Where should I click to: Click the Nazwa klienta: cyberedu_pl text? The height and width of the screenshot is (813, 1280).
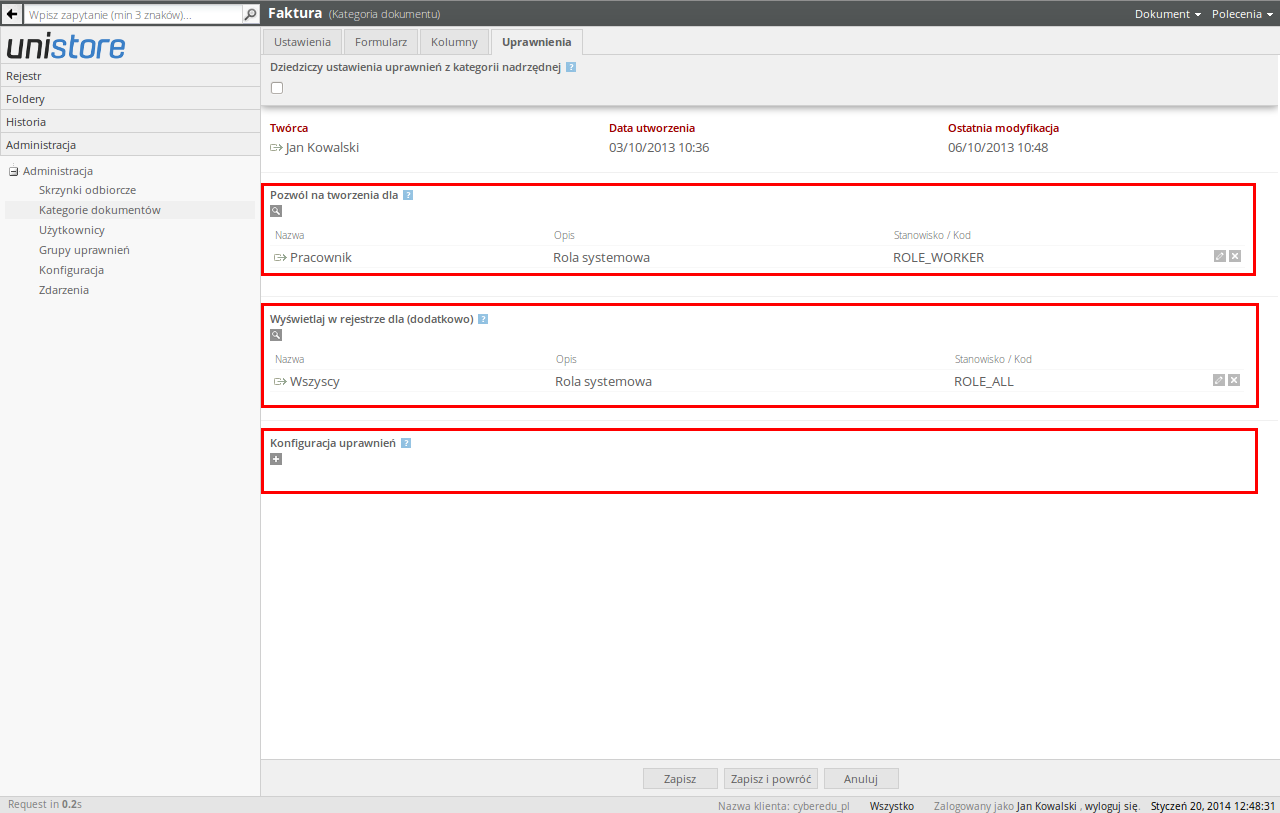coord(783,806)
